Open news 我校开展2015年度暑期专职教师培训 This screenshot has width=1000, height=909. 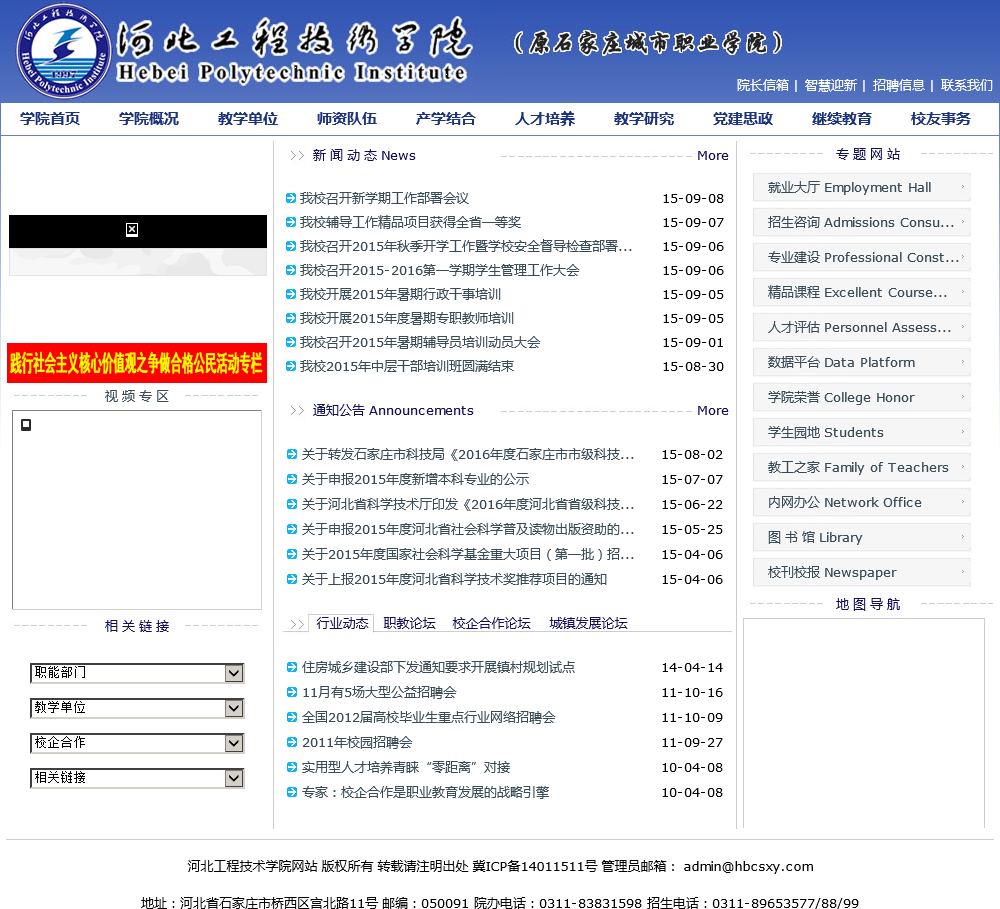pyautogui.click(x=407, y=318)
